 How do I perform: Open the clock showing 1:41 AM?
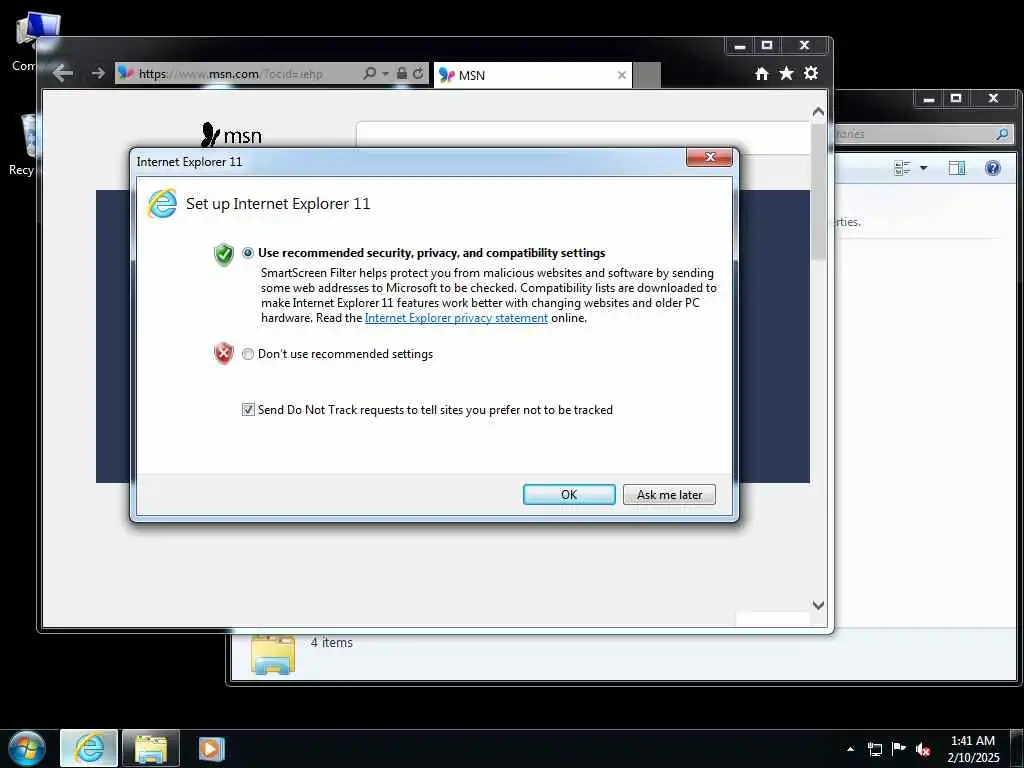[x=973, y=748]
